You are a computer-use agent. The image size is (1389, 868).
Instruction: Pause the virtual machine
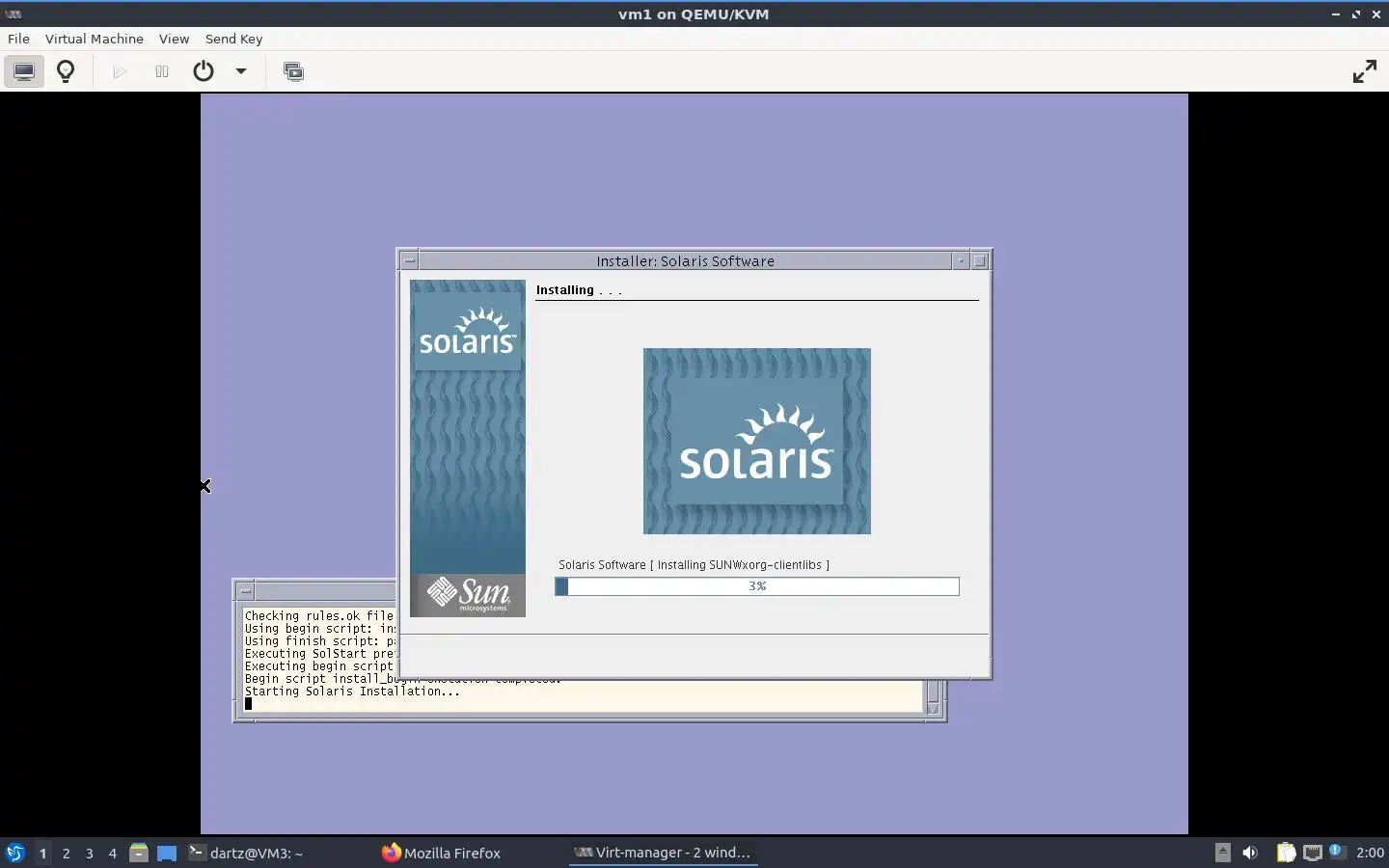click(x=162, y=71)
